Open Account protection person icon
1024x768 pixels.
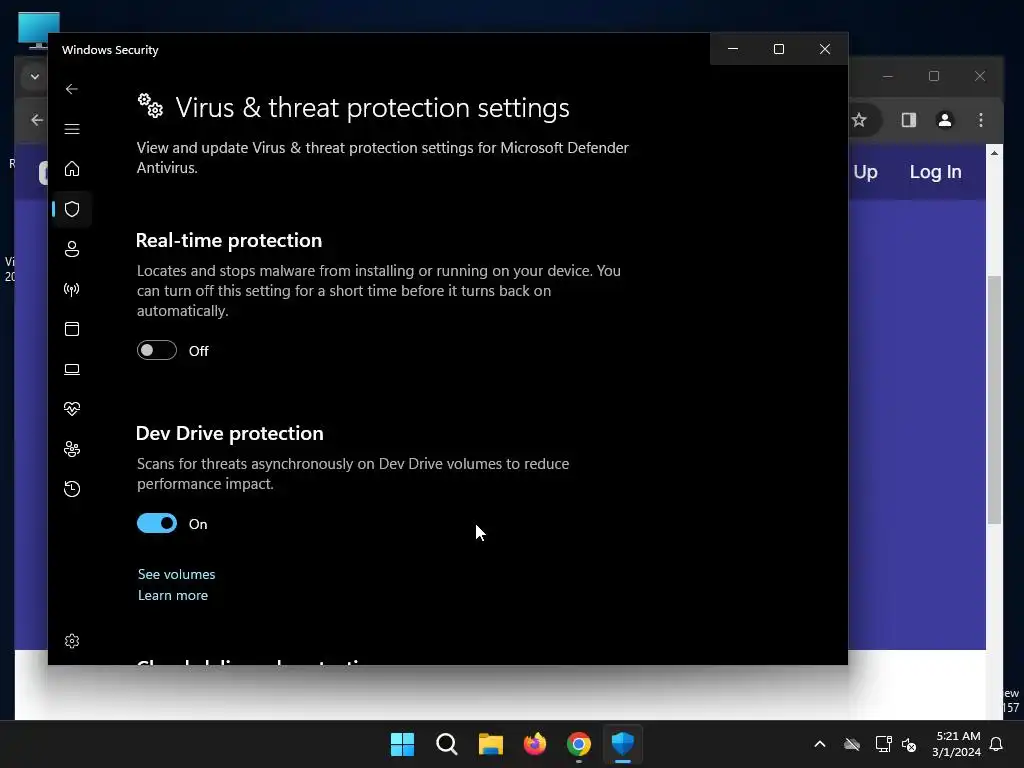(x=72, y=249)
